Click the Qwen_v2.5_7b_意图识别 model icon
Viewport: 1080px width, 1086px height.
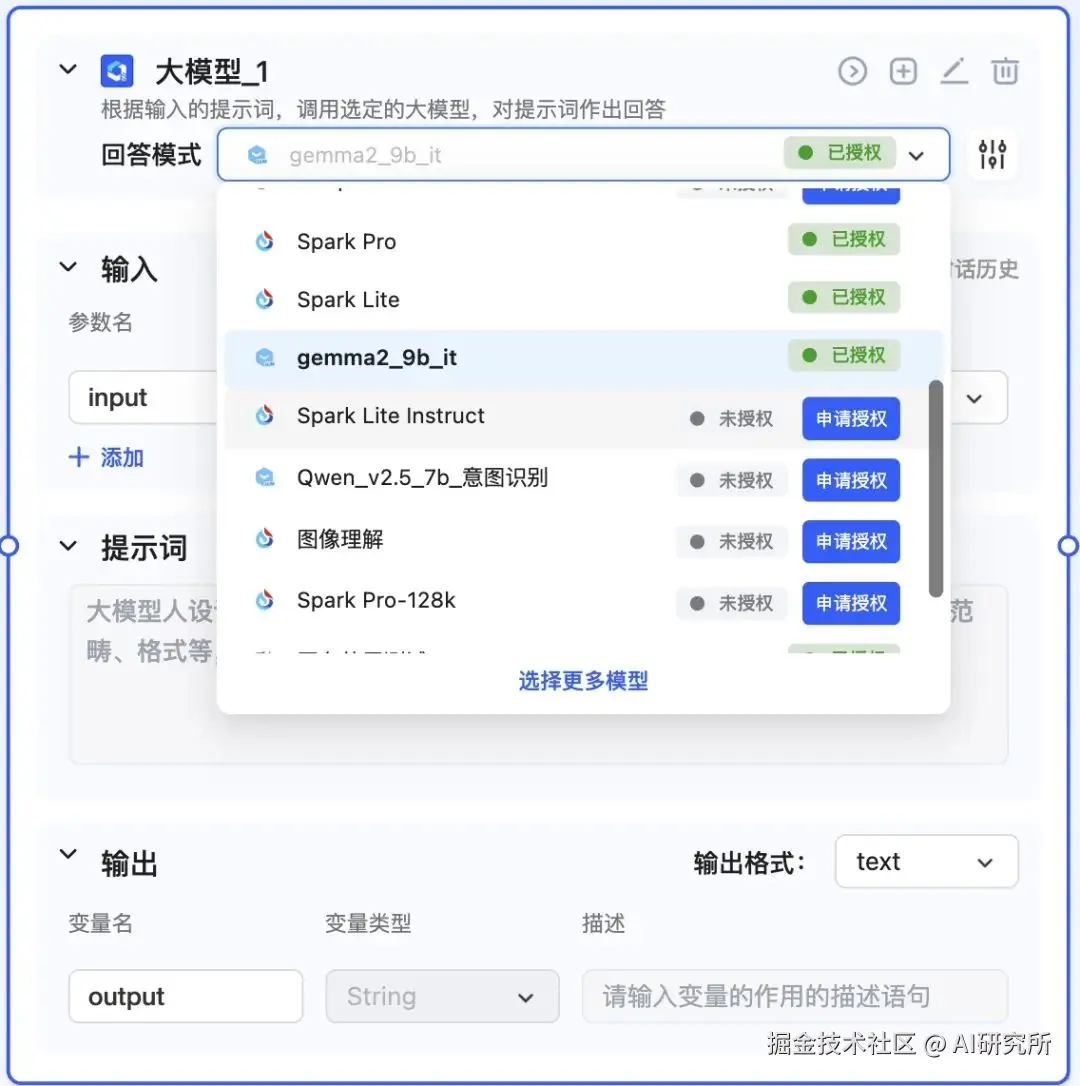click(264, 479)
